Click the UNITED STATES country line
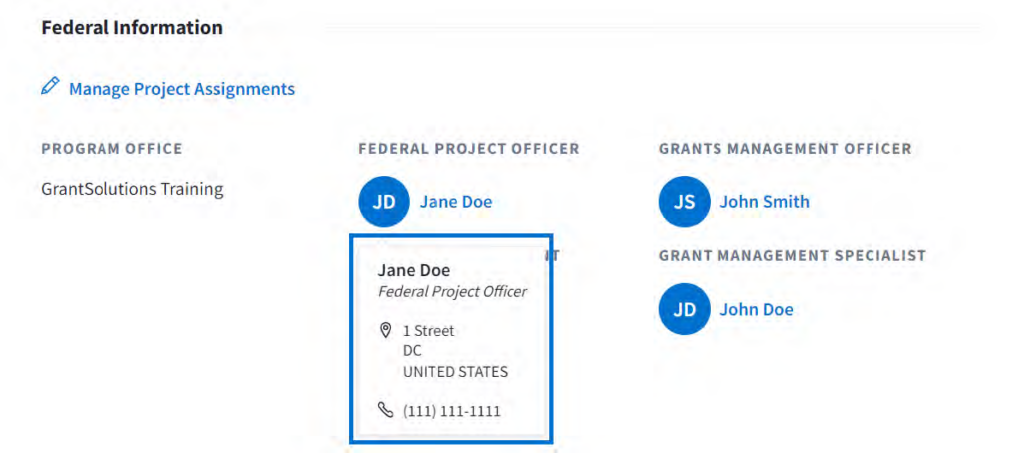This screenshot has height=453, width=1024. click(x=455, y=372)
